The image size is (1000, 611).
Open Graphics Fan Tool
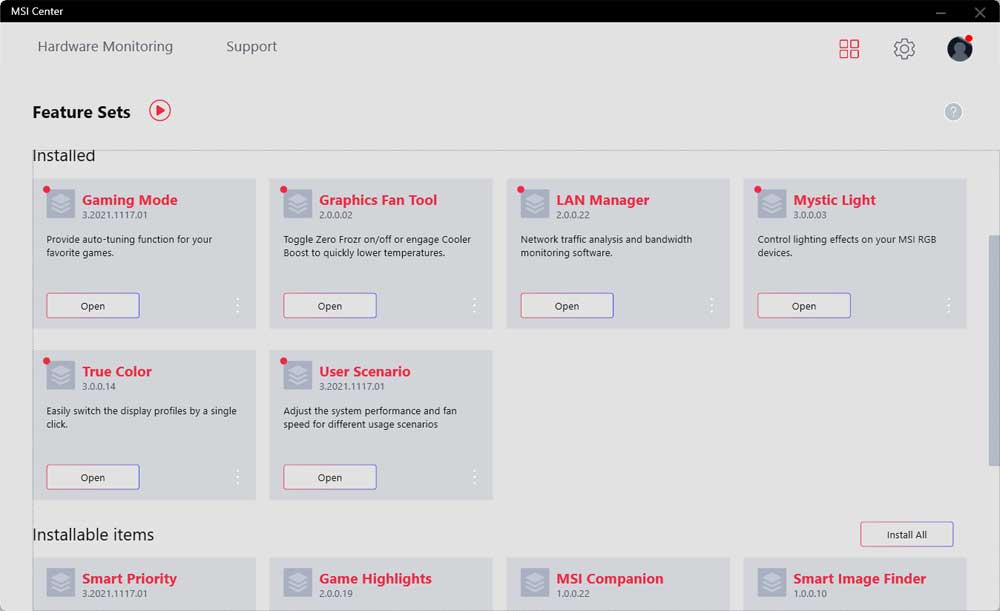point(330,306)
